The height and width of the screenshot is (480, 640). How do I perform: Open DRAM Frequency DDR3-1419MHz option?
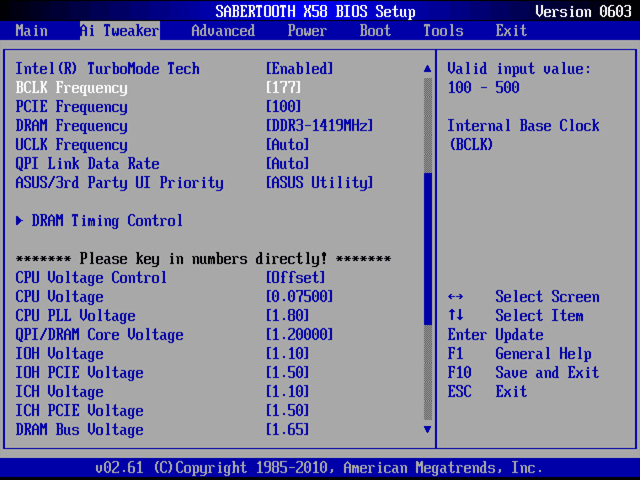pyautogui.click(x=320, y=126)
